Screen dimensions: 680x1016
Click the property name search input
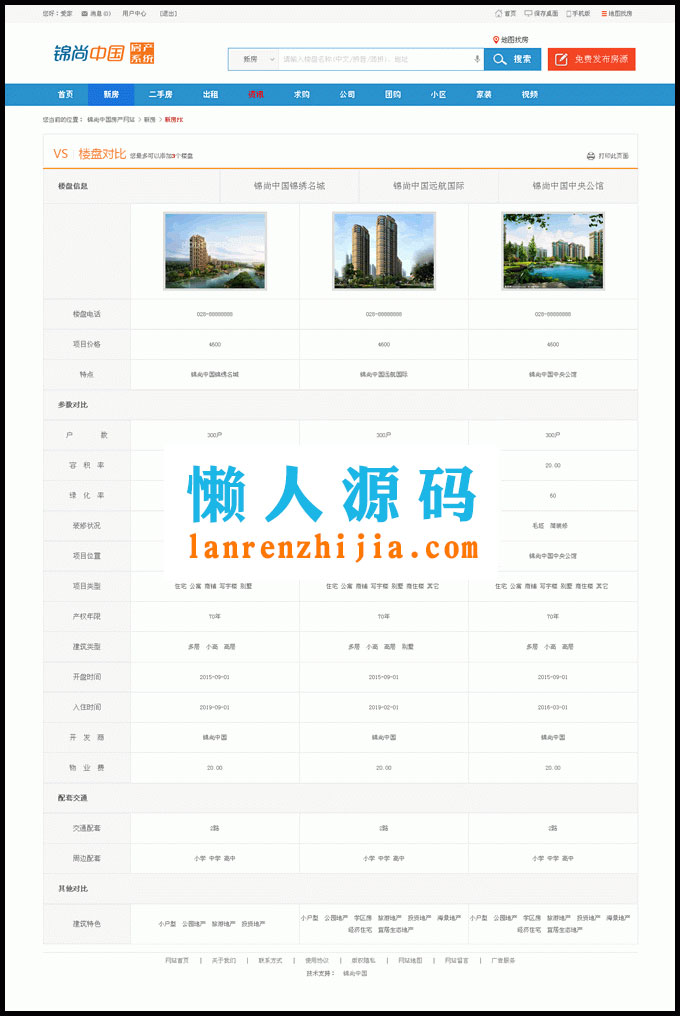[381, 59]
